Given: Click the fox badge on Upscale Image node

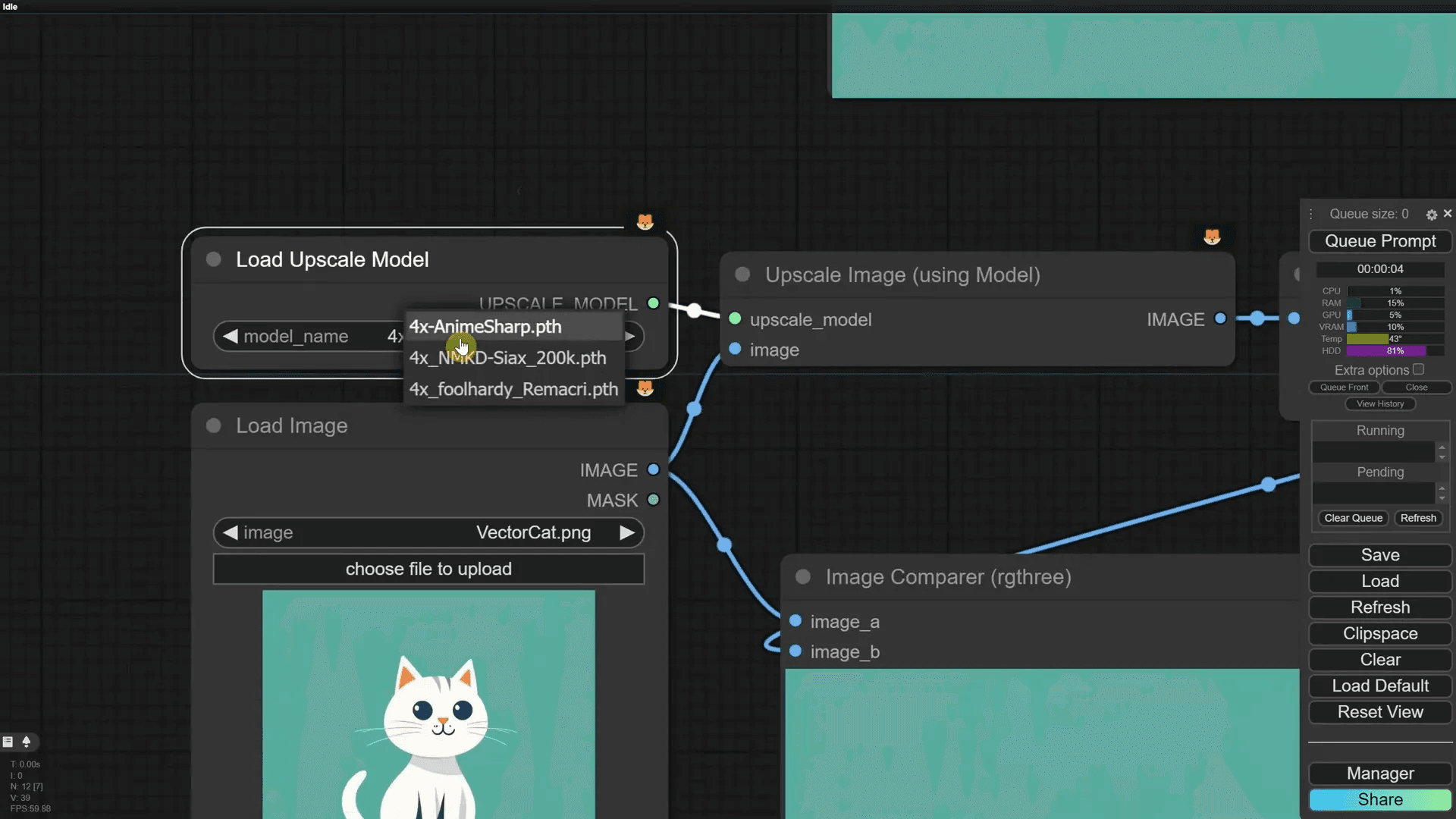Looking at the screenshot, I should click(1213, 236).
